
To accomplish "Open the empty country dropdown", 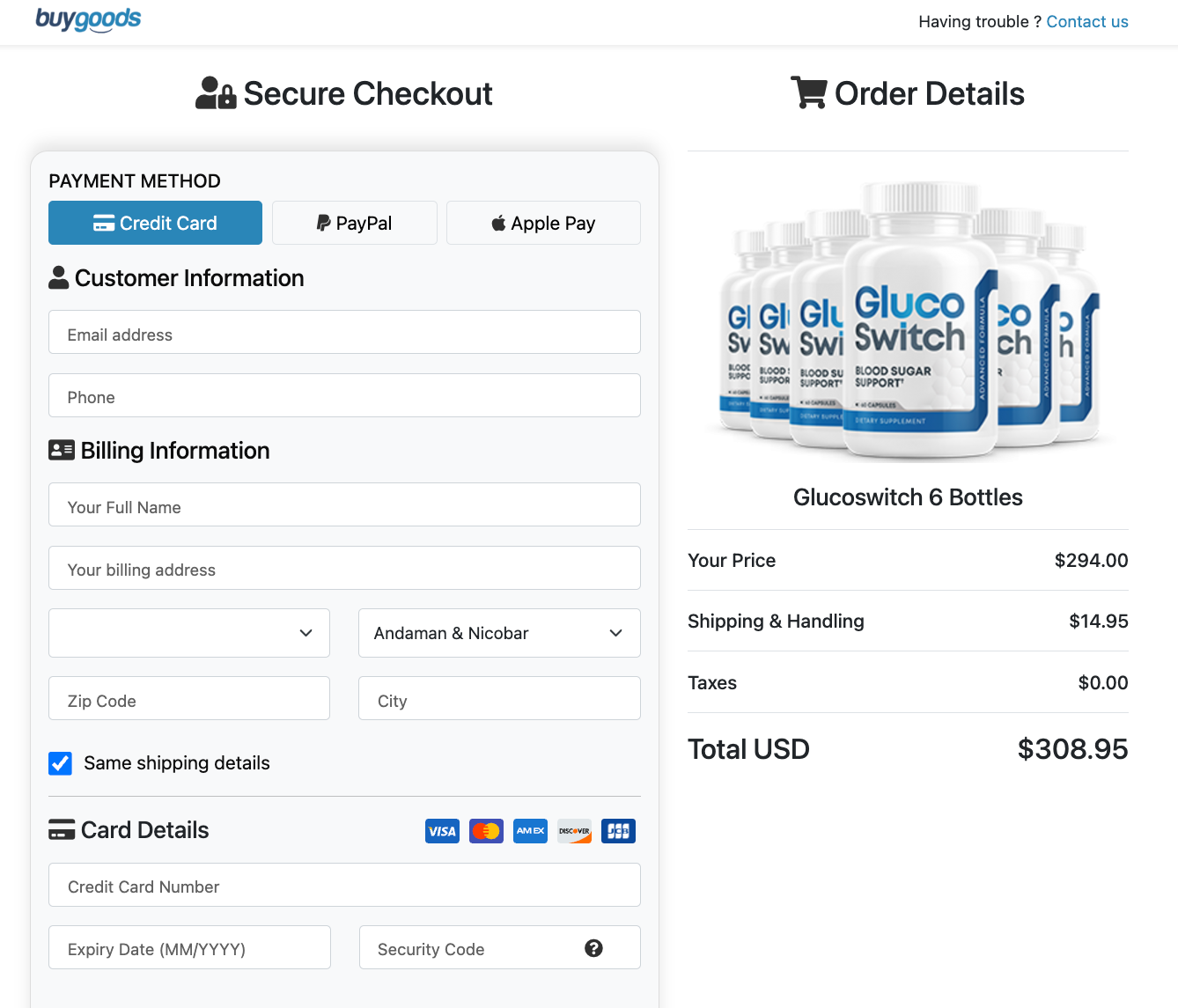I will click(x=189, y=633).
